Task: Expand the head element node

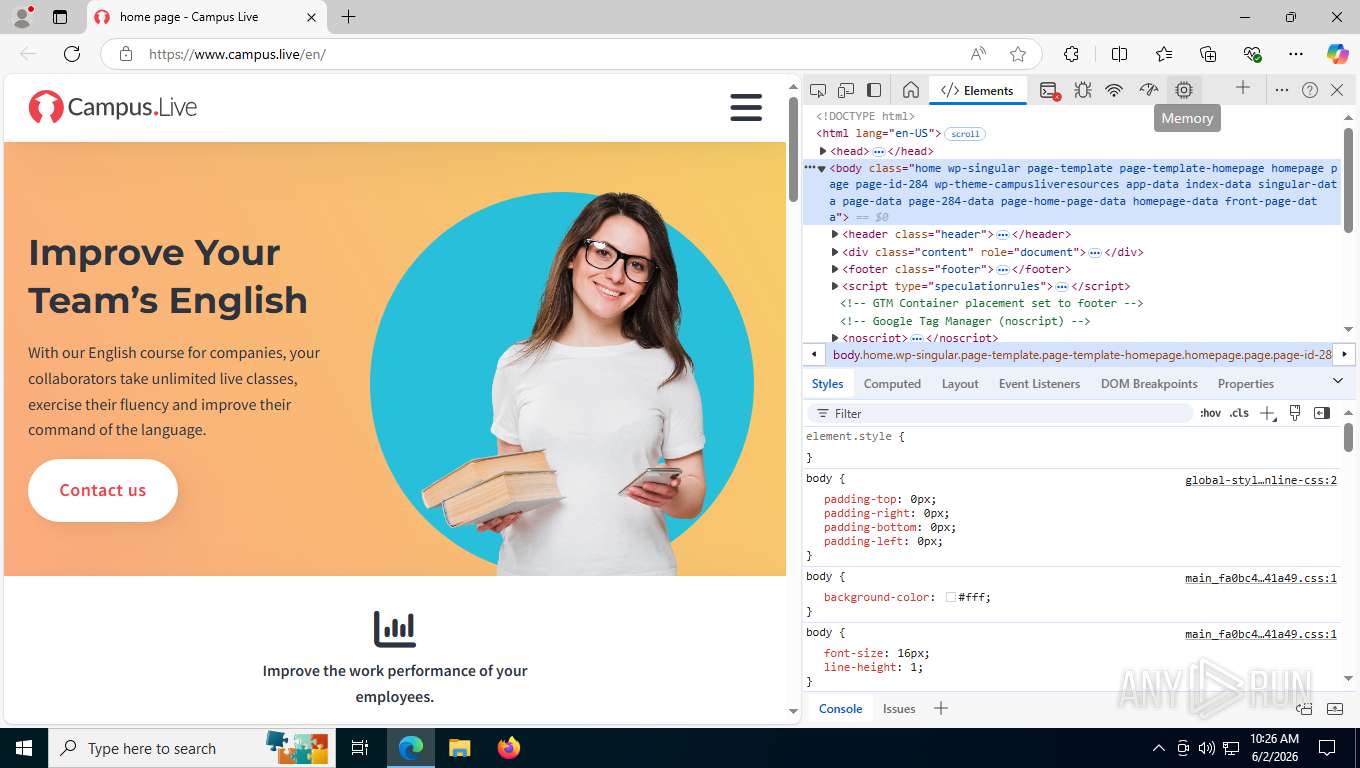Action: click(x=822, y=151)
